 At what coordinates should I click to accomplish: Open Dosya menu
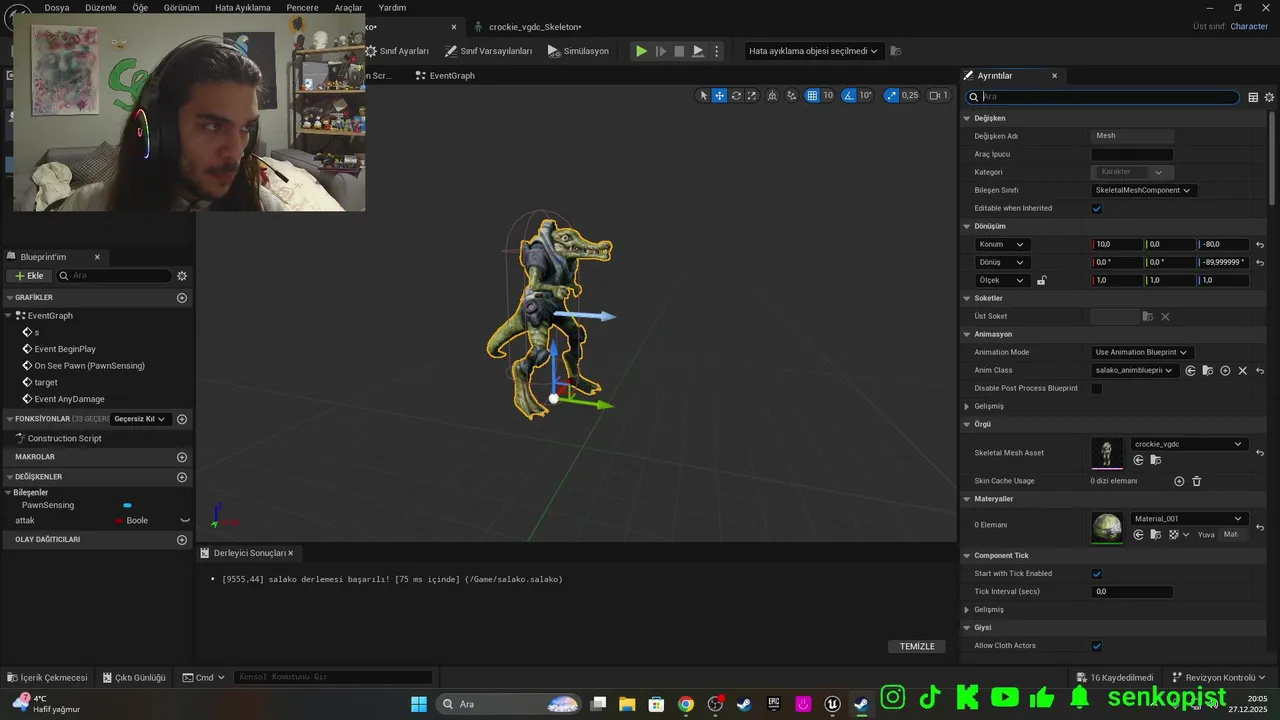tap(57, 7)
